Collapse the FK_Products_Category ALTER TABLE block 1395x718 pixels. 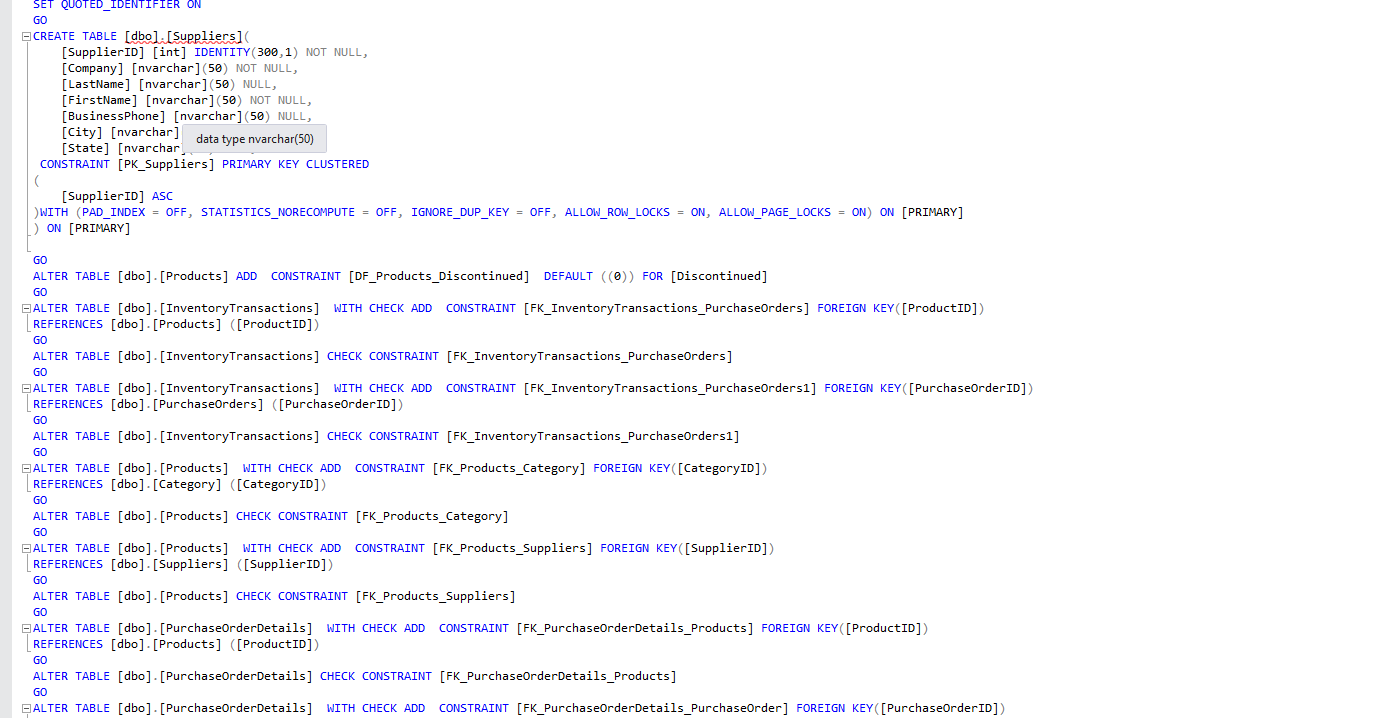pyautogui.click(x=24, y=467)
